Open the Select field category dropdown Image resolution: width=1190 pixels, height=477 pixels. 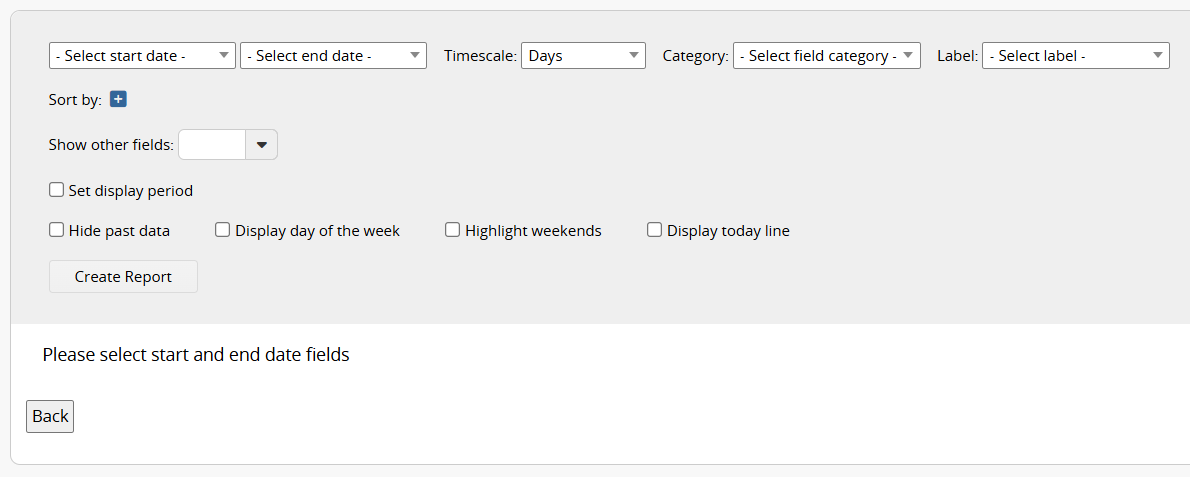[826, 56]
